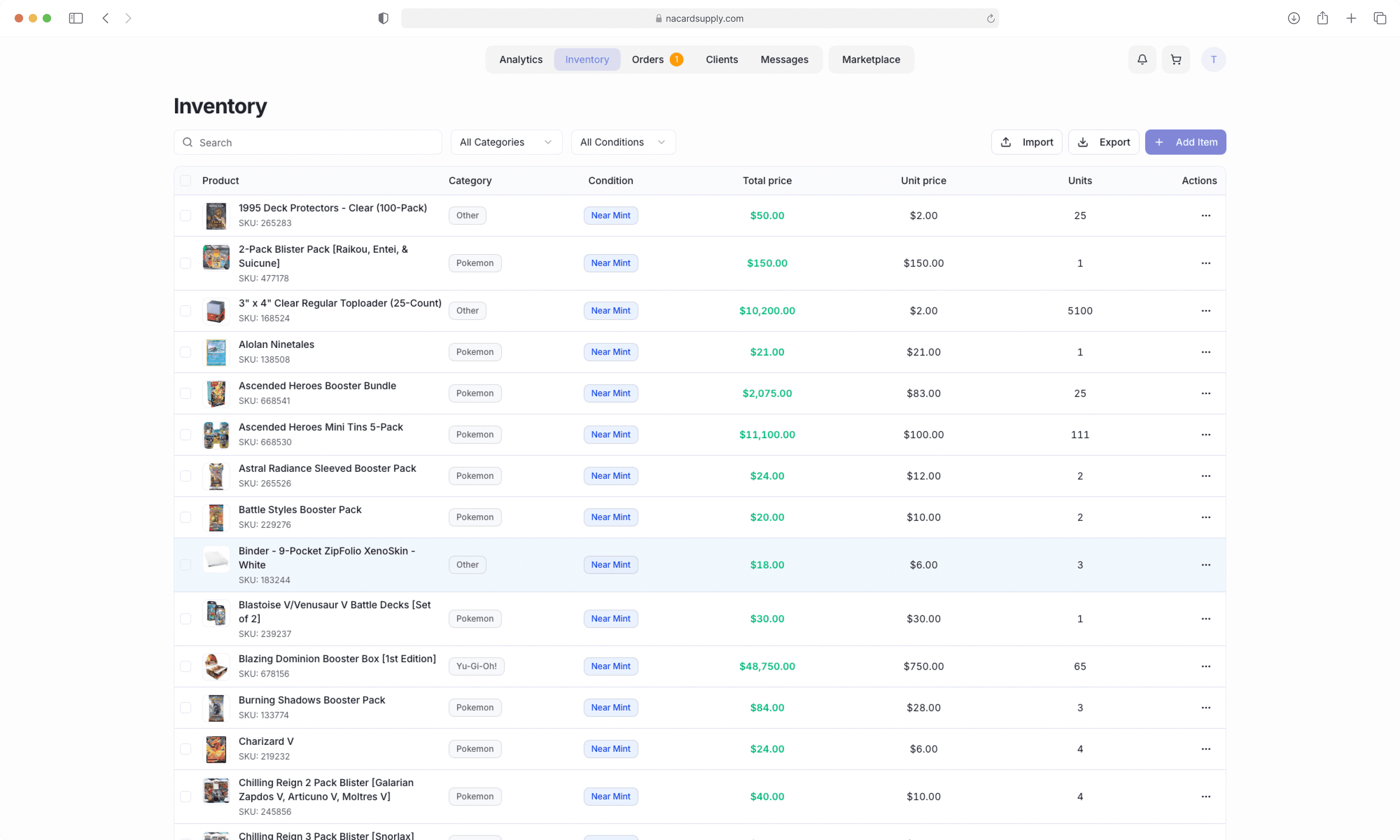1400x840 pixels.
Task: Select Ascended Heroes Booster Bundle checkbox
Action: point(186,393)
